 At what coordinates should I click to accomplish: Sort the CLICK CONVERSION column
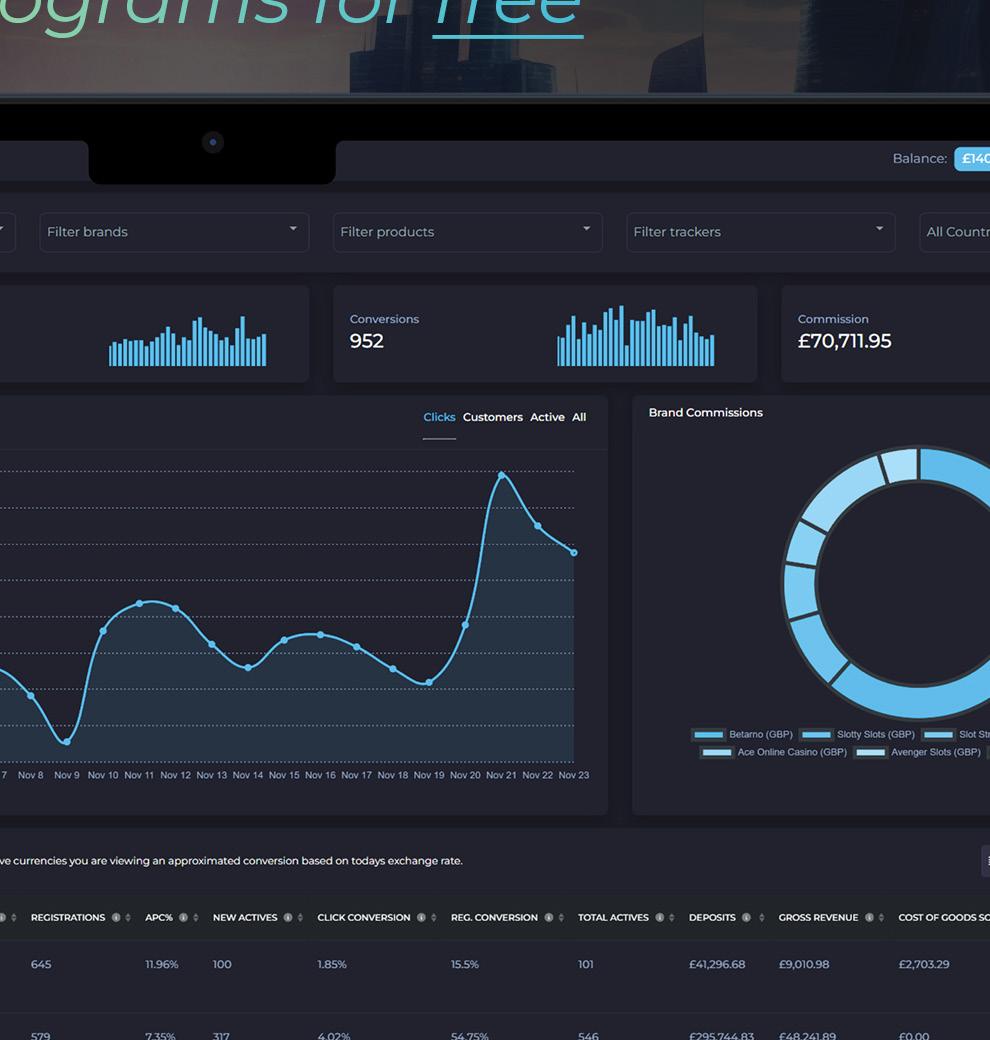point(434,917)
